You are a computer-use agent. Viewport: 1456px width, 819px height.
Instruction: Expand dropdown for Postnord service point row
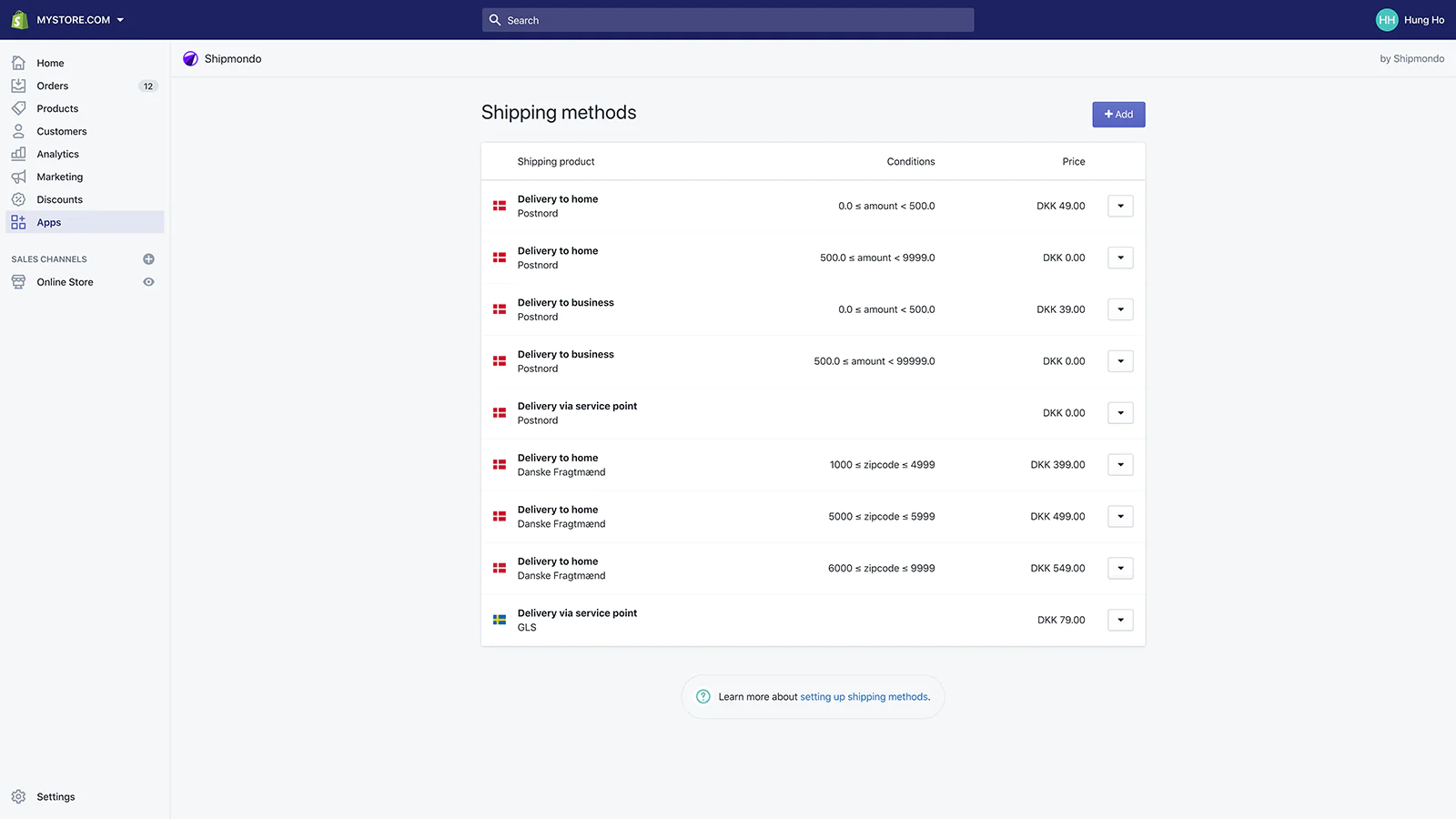[1120, 413]
